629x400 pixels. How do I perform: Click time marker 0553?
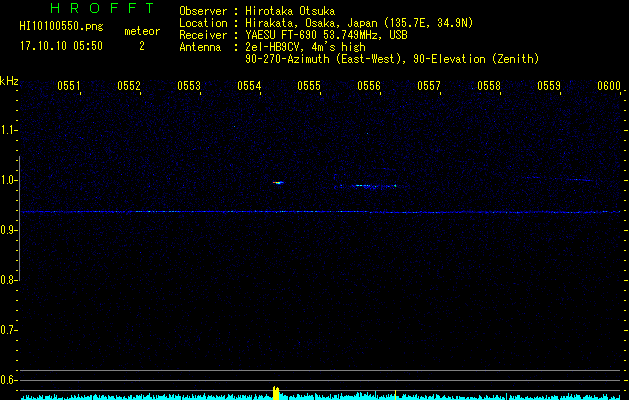[x=189, y=86]
